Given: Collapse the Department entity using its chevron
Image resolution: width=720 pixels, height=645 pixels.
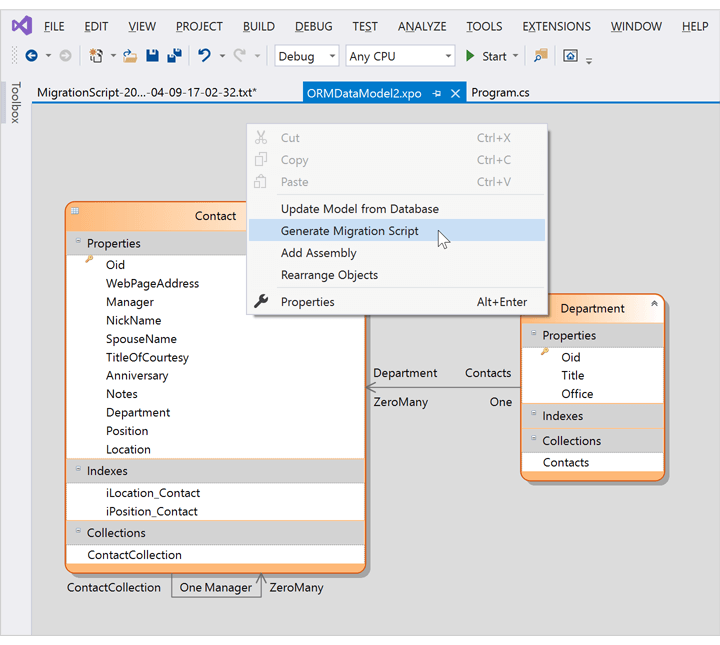Looking at the screenshot, I should [x=654, y=303].
